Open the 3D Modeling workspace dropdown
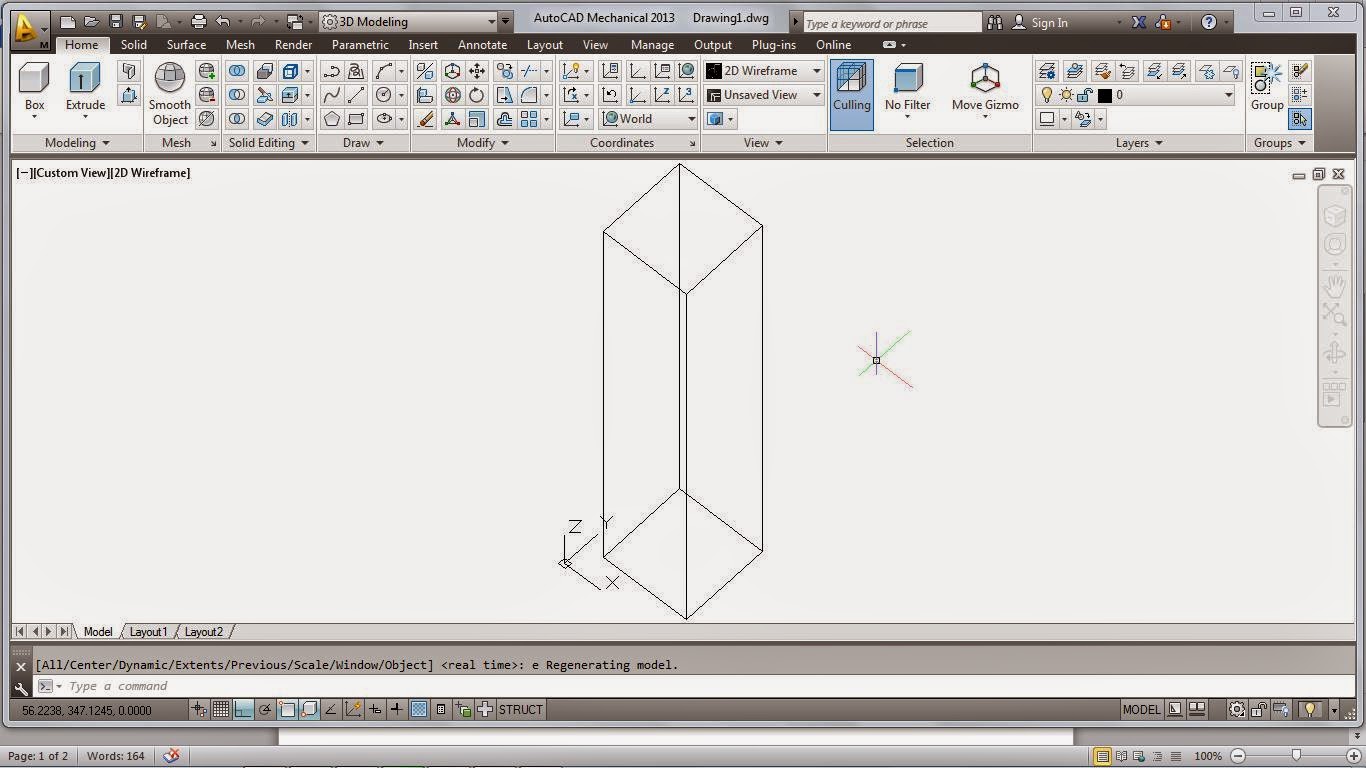 coord(490,20)
